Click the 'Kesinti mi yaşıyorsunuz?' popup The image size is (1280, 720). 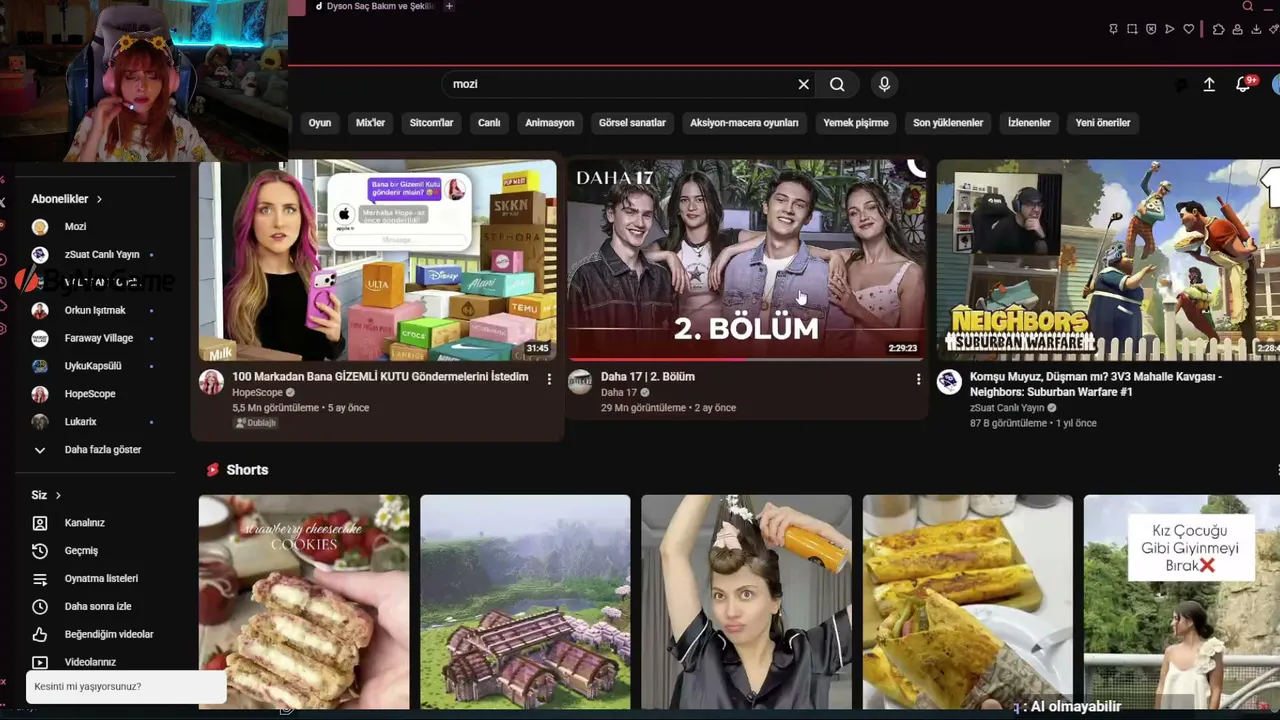[x=126, y=687]
